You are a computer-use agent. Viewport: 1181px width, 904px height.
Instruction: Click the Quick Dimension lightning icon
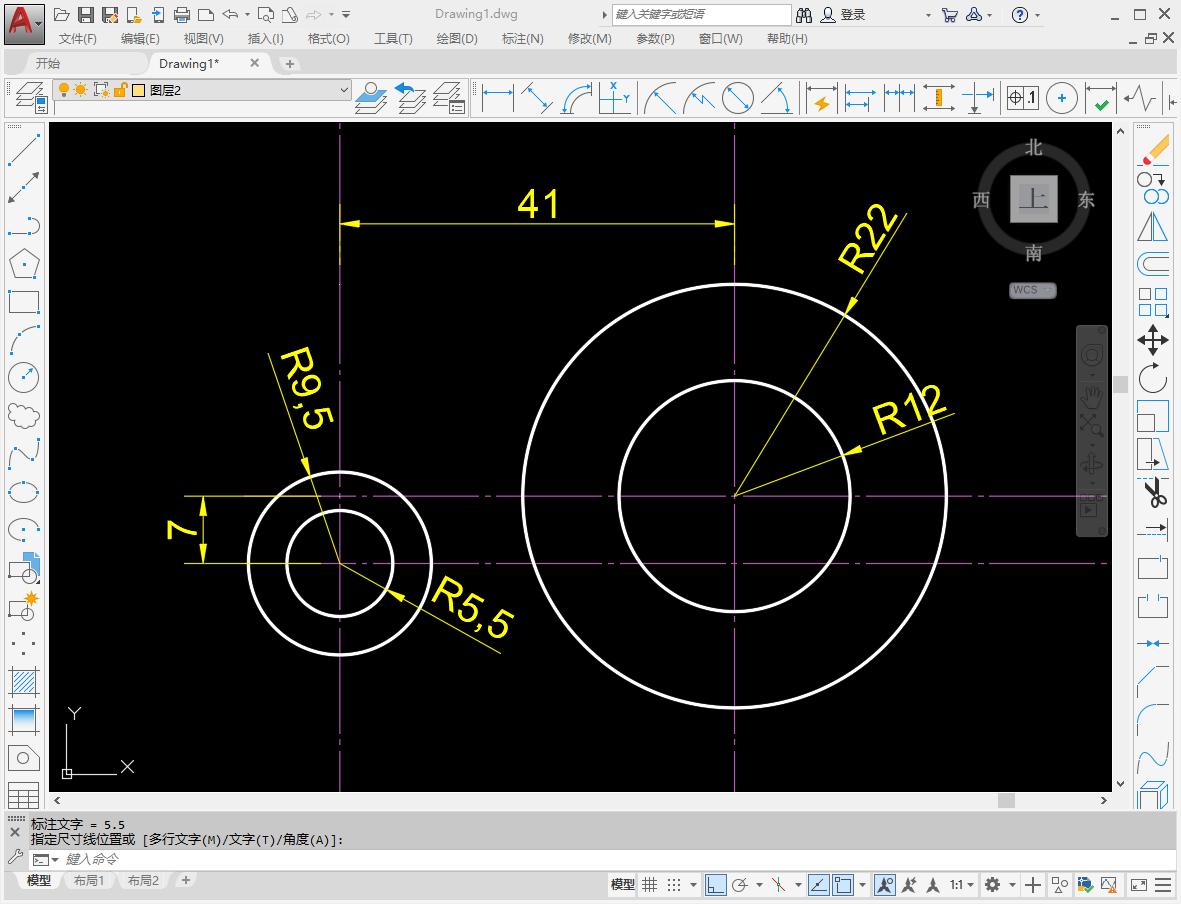click(x=822, y=98)
